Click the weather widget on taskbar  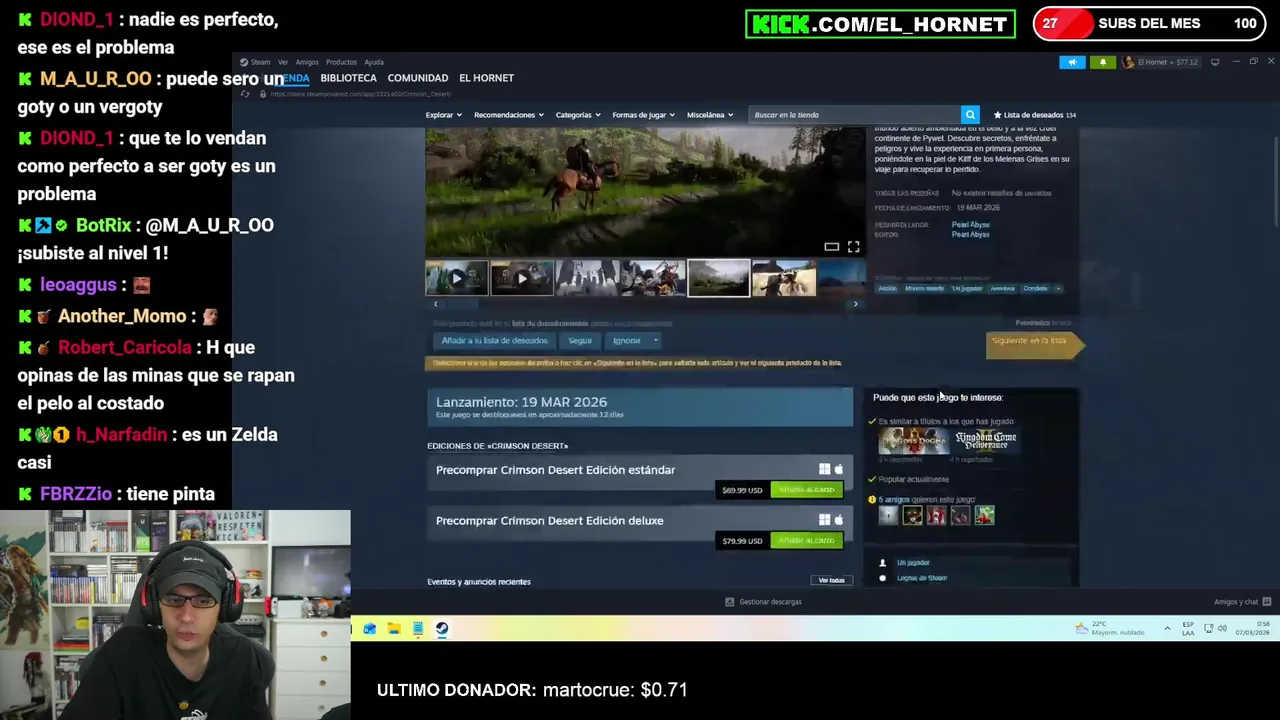point(1110,629)
